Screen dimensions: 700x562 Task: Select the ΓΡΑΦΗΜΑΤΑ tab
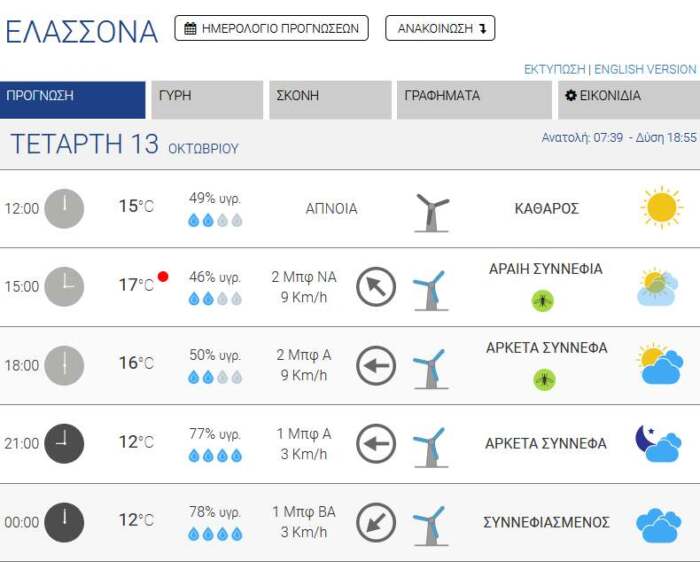474,97
